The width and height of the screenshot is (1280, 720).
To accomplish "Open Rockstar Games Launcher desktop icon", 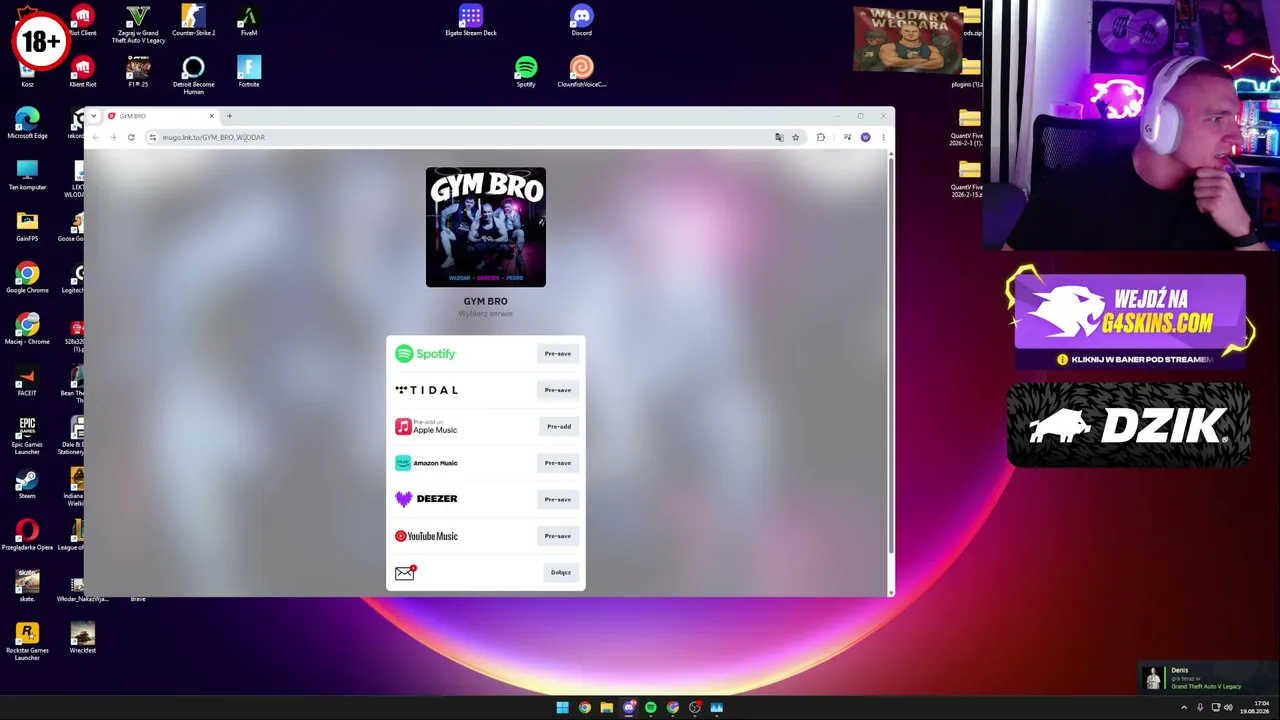I will [27, 641].
